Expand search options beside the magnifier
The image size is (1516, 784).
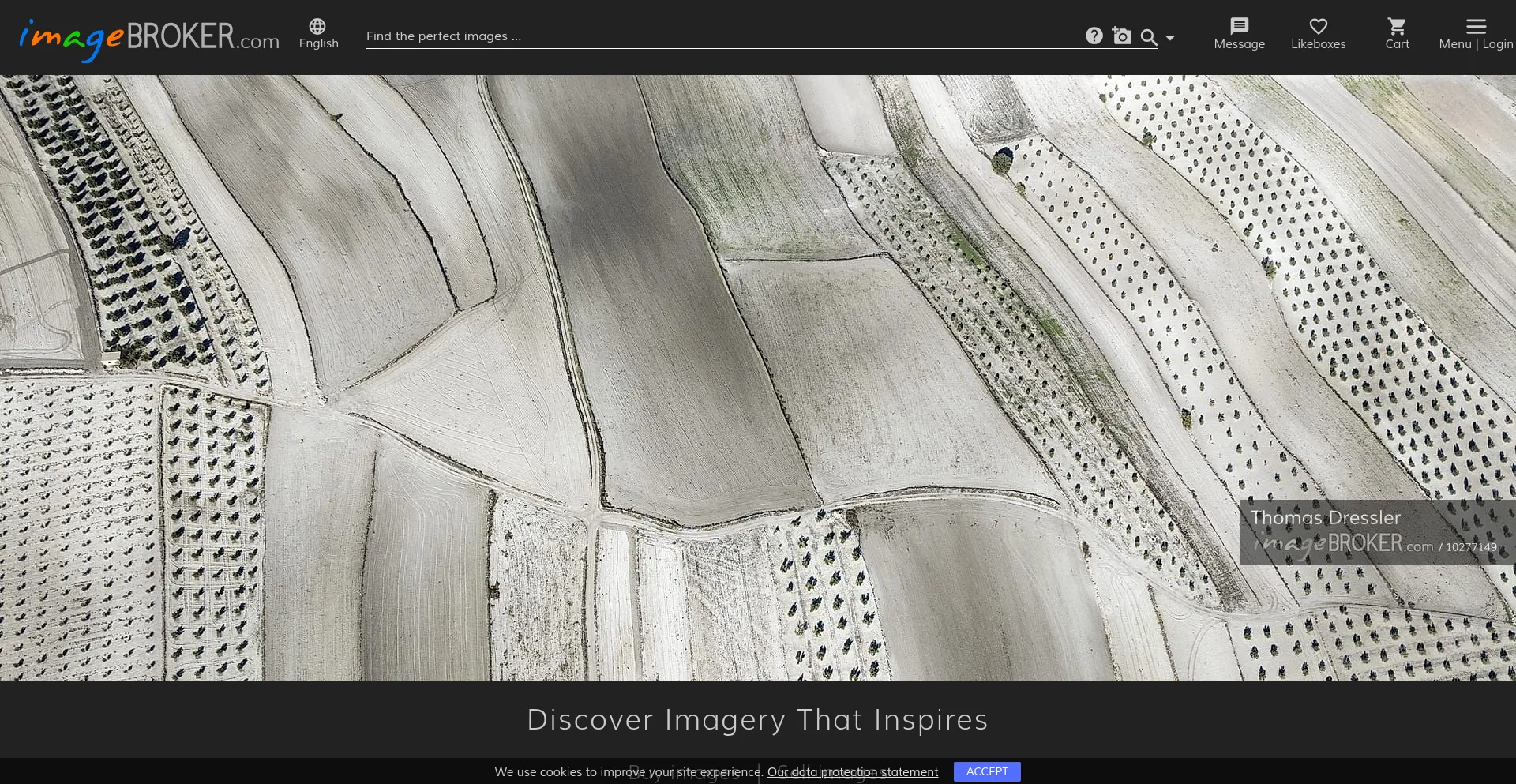coord(1170,39)
